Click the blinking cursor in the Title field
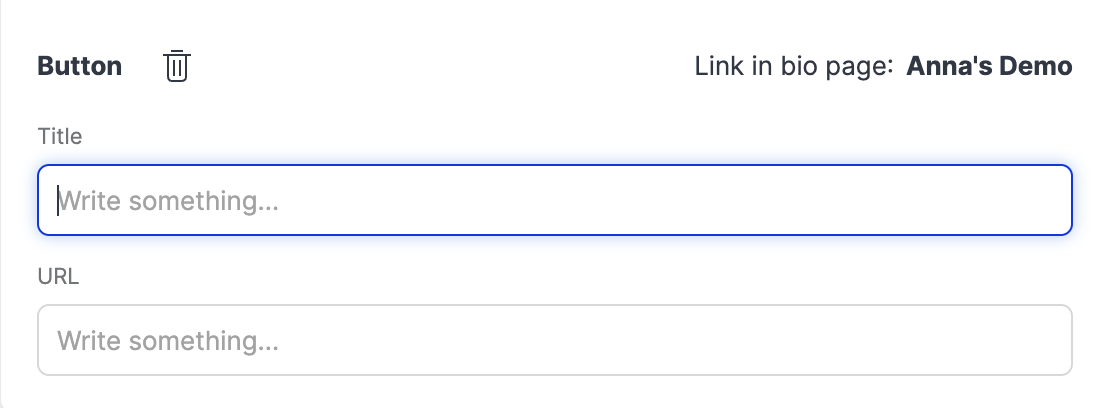This screenshot has width=1104, height=408. pos(58,201)
